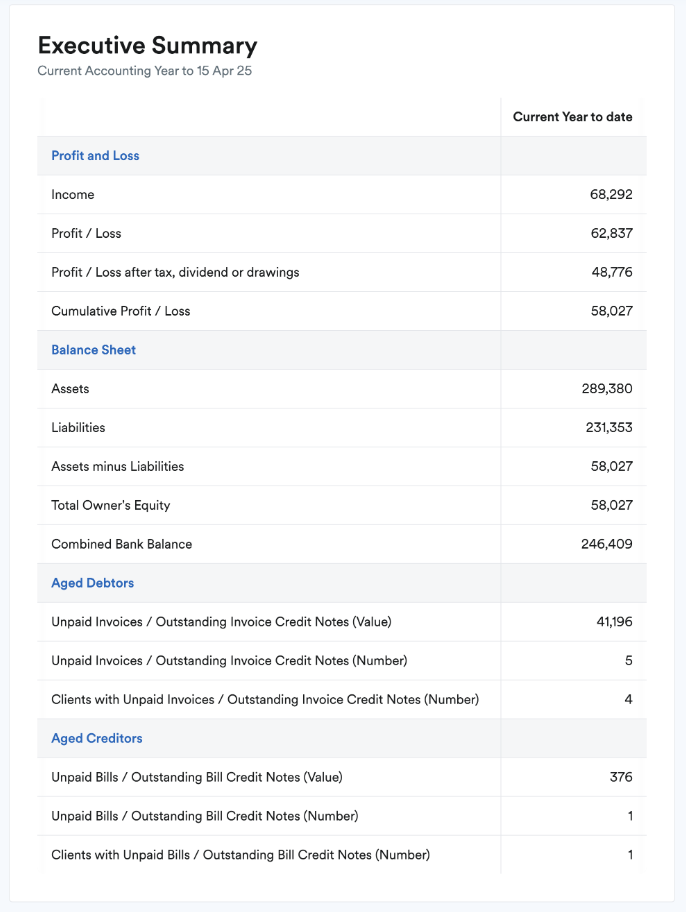Click the unpaid invoices count 5
This screenshot has width=686, height=912.
click(x=628, y=661)
